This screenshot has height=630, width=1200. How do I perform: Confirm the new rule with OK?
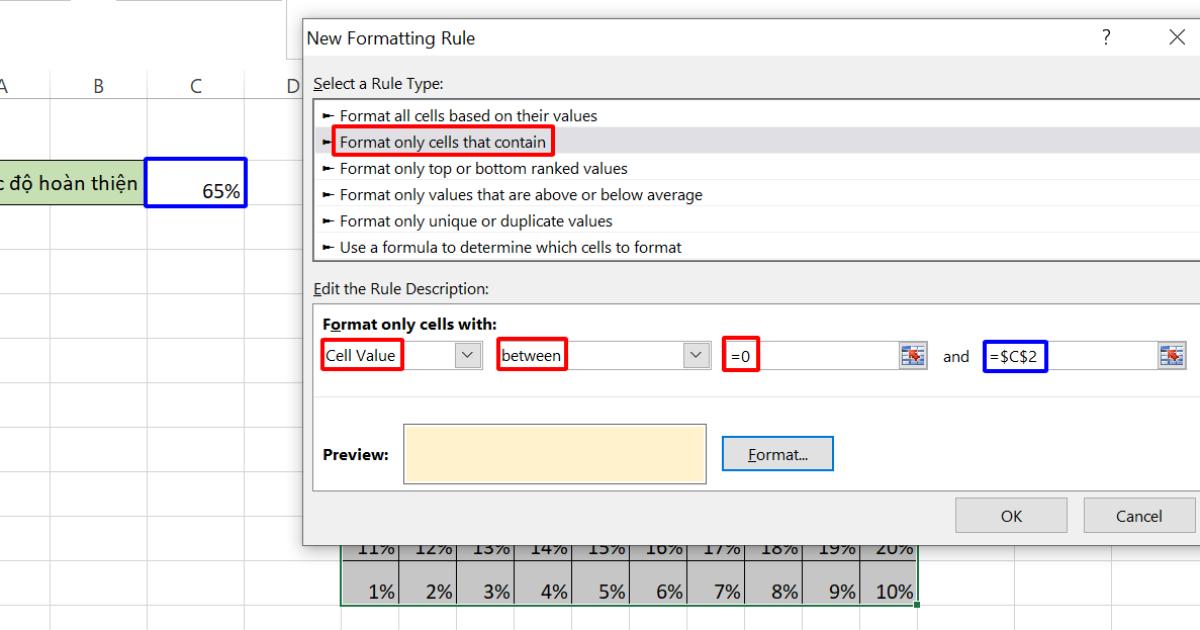(x=1011, y=515)
